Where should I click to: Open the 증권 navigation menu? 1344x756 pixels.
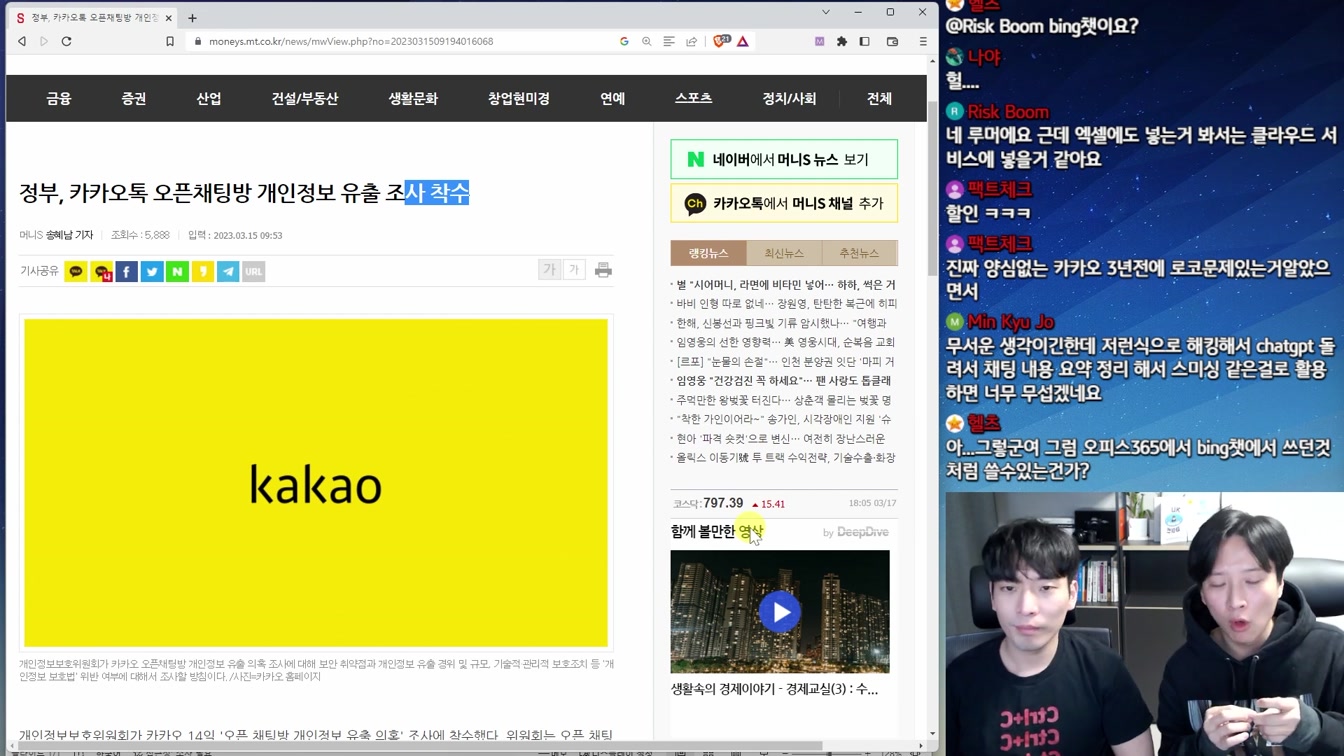coord(134,98)
